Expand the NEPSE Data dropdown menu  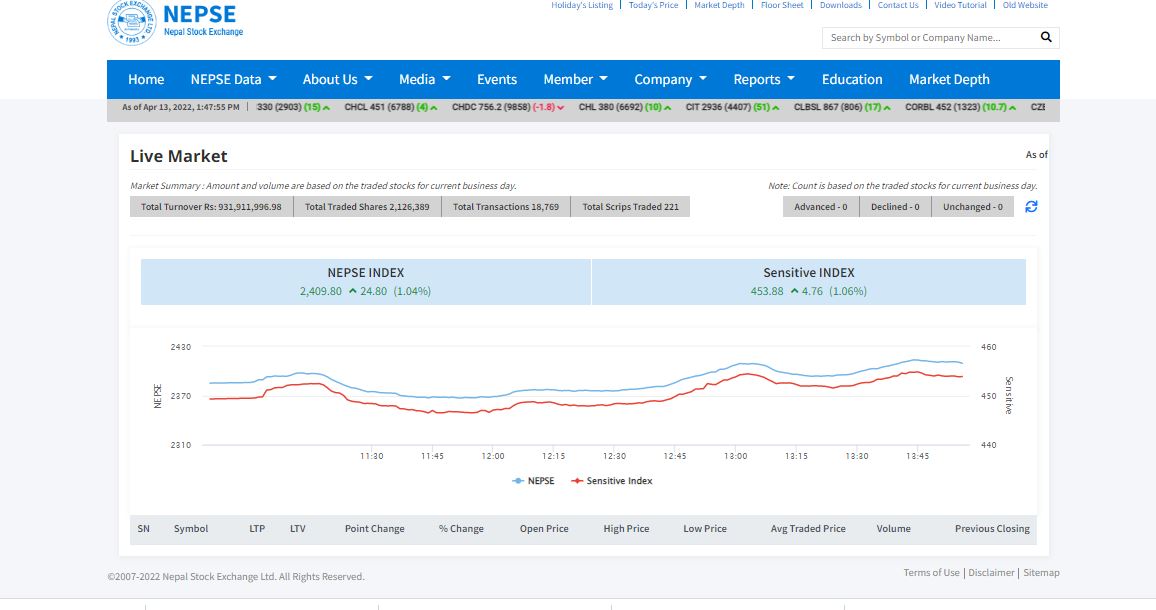(x=233, y=79)
